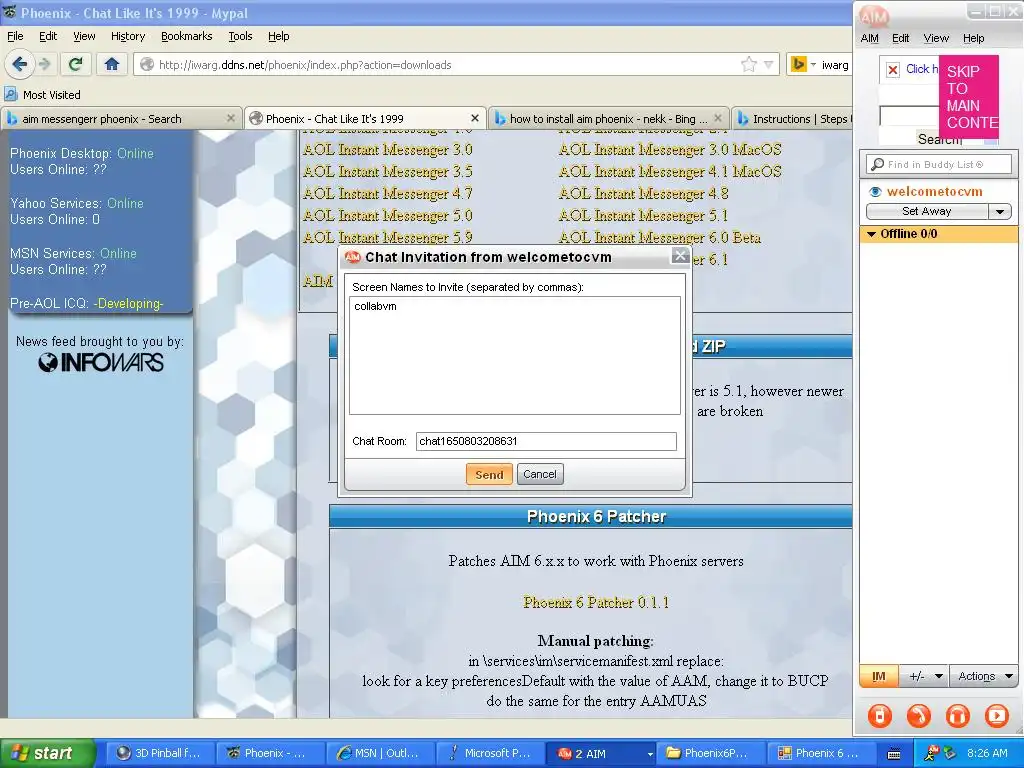Click the Find in Buddy List search field
Screen dimensions: 1024x768
pyautogui.click(x=939, y=165)
